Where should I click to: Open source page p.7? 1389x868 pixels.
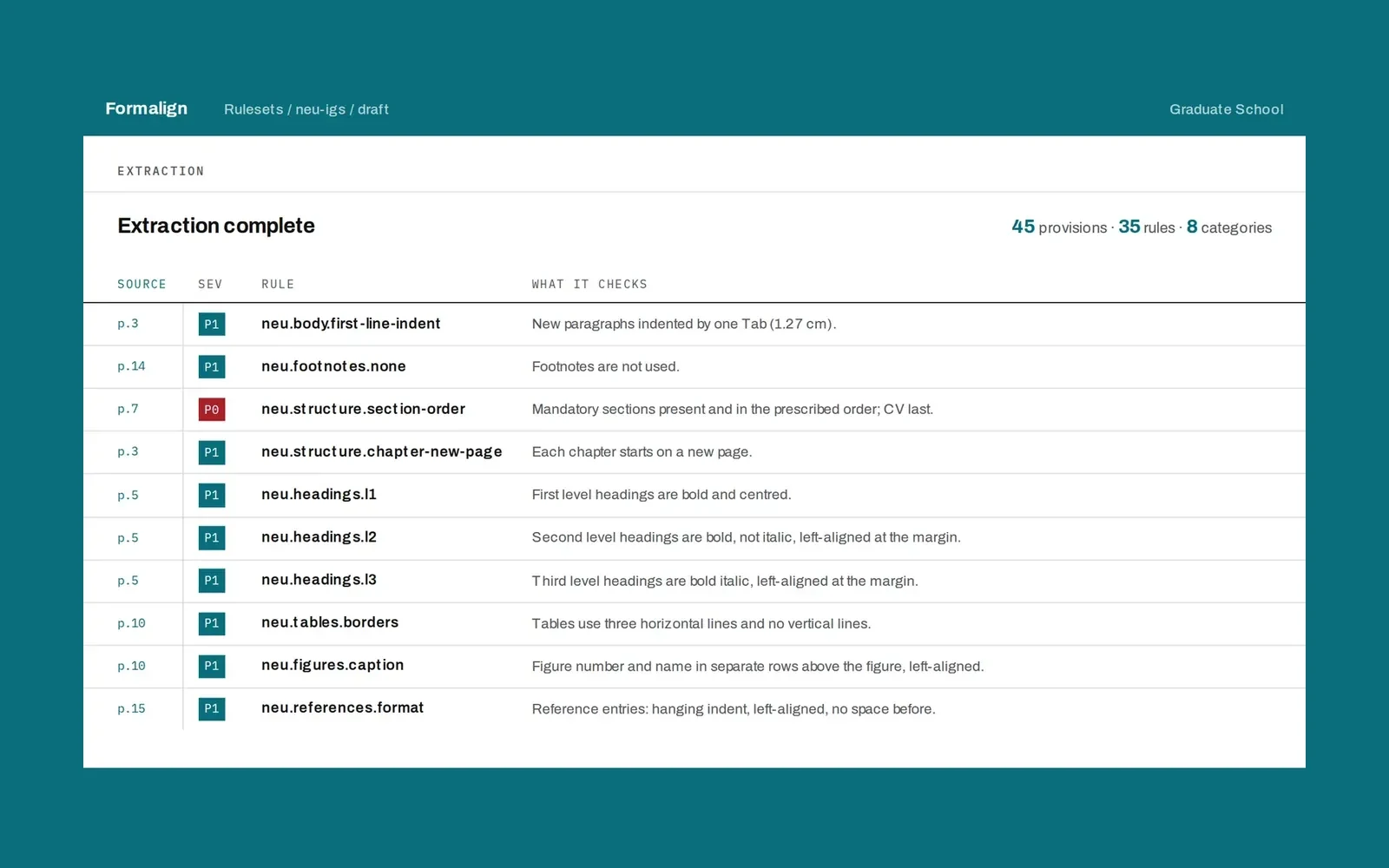click(x=128, y=409)
